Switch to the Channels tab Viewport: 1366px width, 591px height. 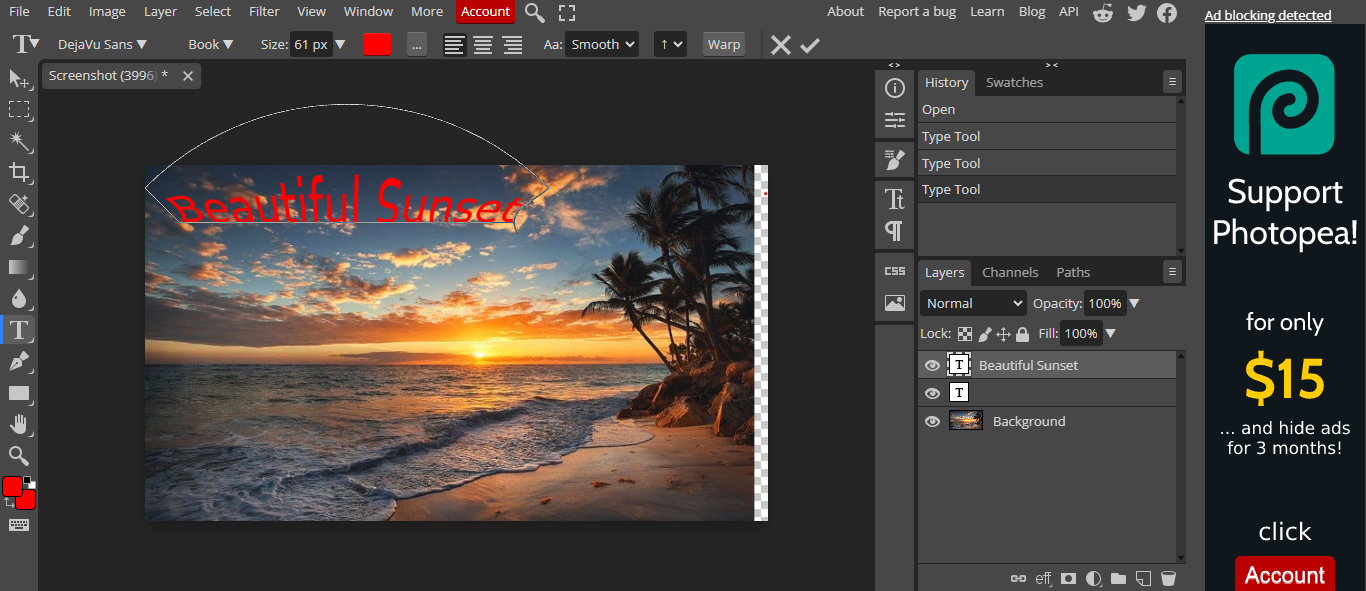coord(1010,271)
